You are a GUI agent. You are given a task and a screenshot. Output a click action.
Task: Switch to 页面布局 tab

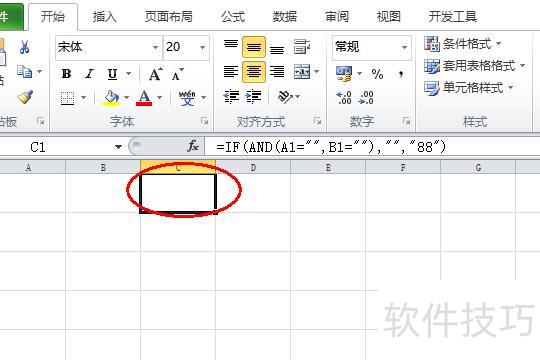tap(168, 17)
